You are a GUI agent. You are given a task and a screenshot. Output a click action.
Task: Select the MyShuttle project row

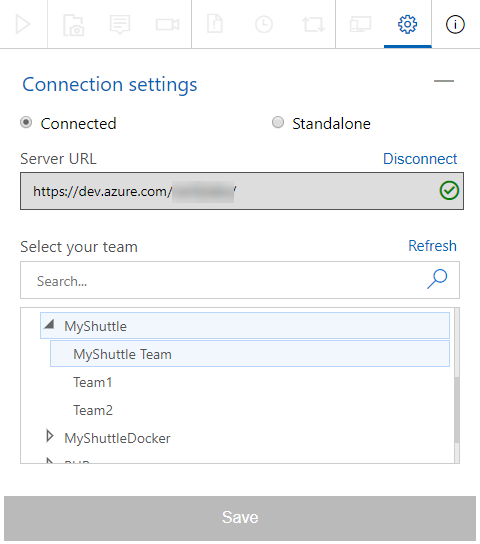pos(245,325)
